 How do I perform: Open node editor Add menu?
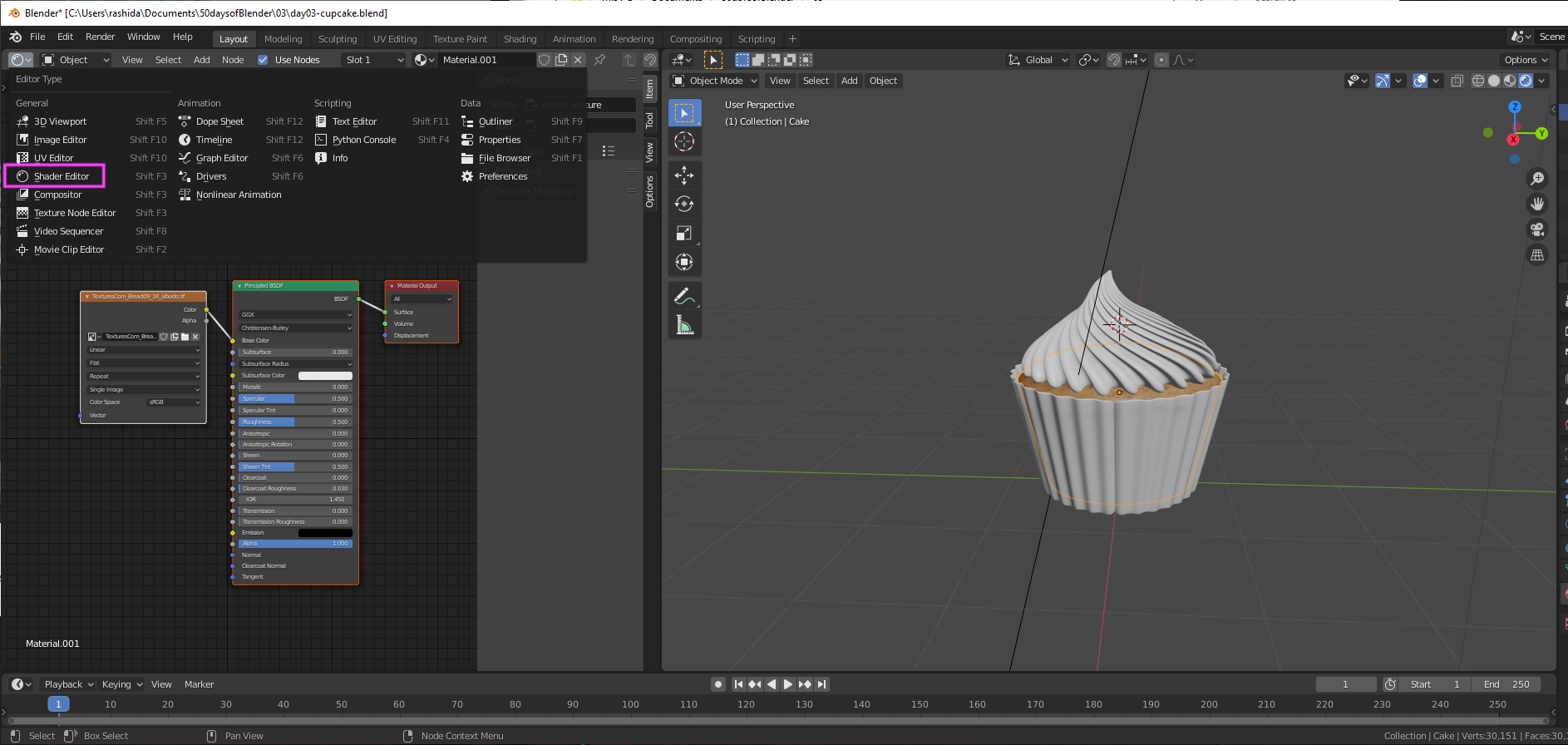coord(201,60)
